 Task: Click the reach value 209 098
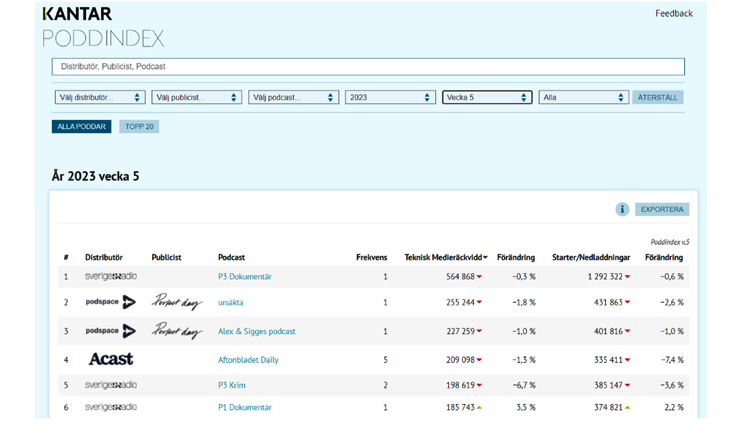click(460, 360)
